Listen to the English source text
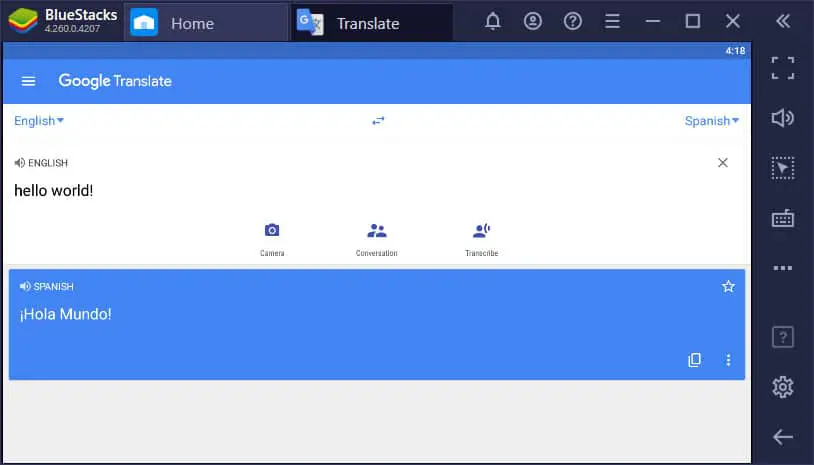814x465 pixels. click(x=20, y=163)
